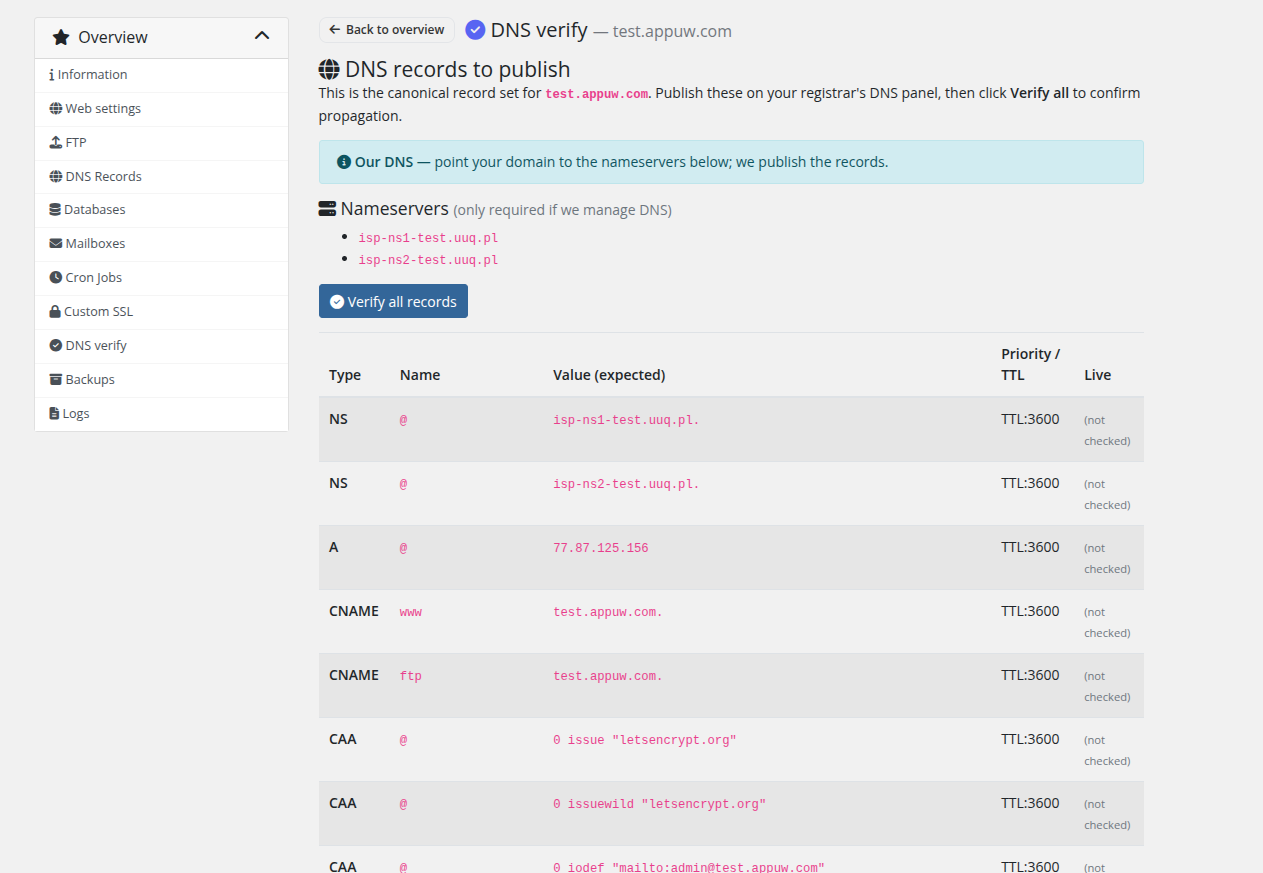The width and height of the screenshot is (1263, 873).
Task: Click the value isp-ns2-test.uuq.pl. in NS row
Action: pos(626,484)
